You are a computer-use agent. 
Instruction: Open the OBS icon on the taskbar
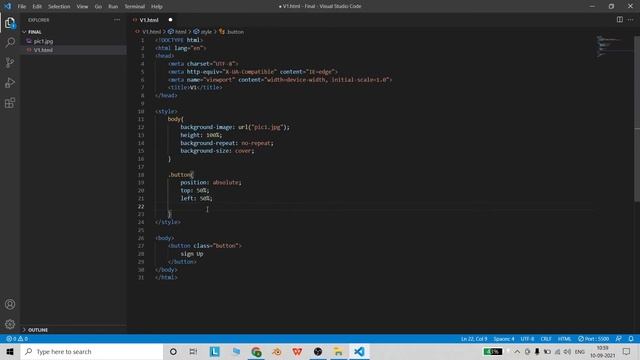click(x=318, y=351)
